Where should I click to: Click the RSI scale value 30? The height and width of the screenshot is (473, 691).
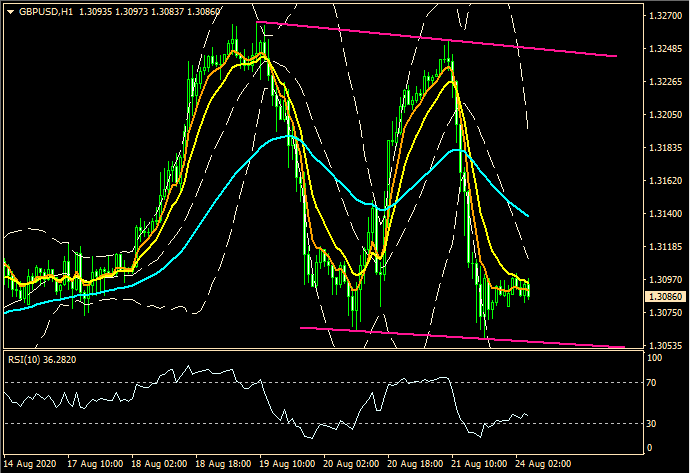[x=652, y=423]
